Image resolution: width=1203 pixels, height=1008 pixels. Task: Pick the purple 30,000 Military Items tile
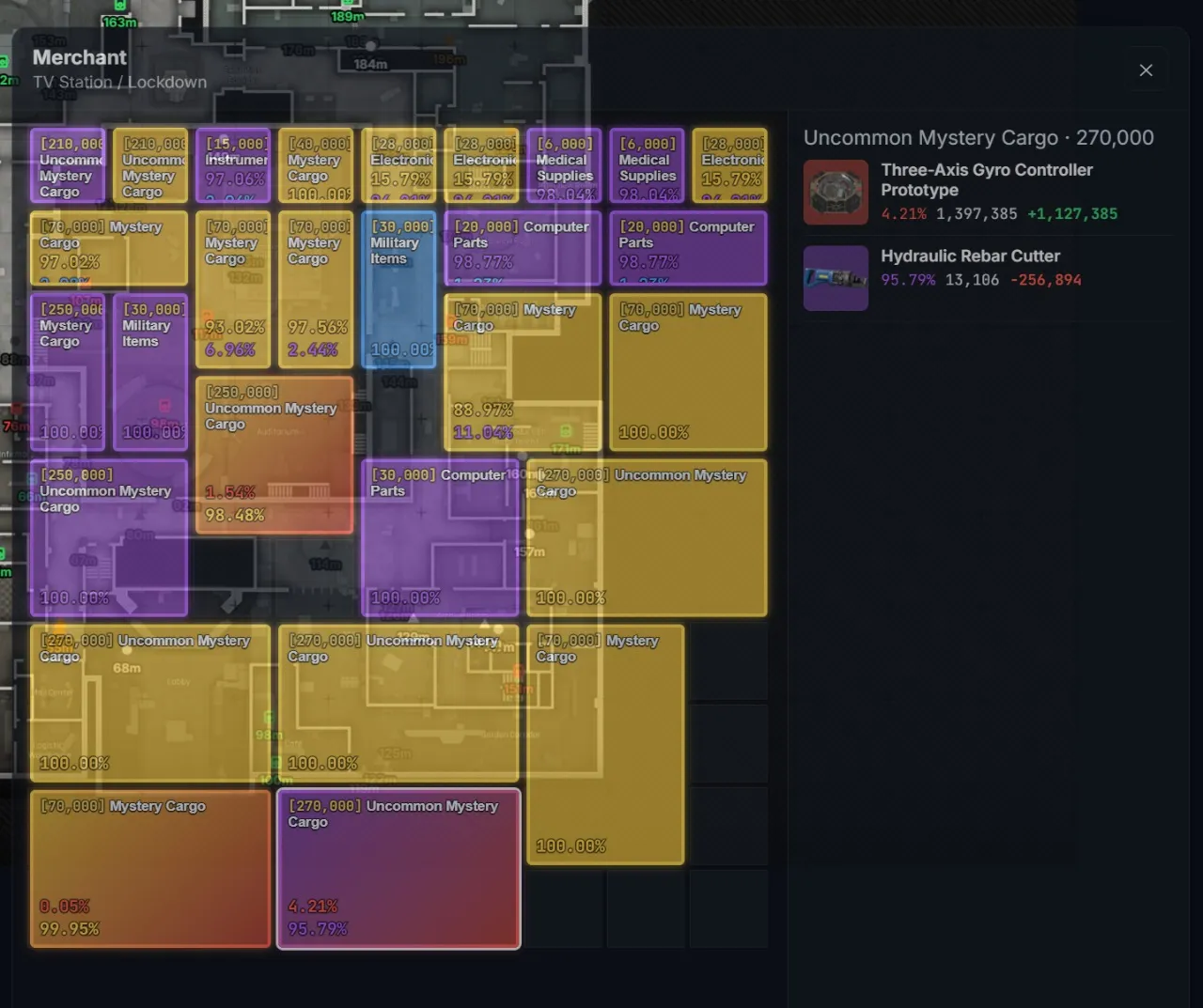150,372
